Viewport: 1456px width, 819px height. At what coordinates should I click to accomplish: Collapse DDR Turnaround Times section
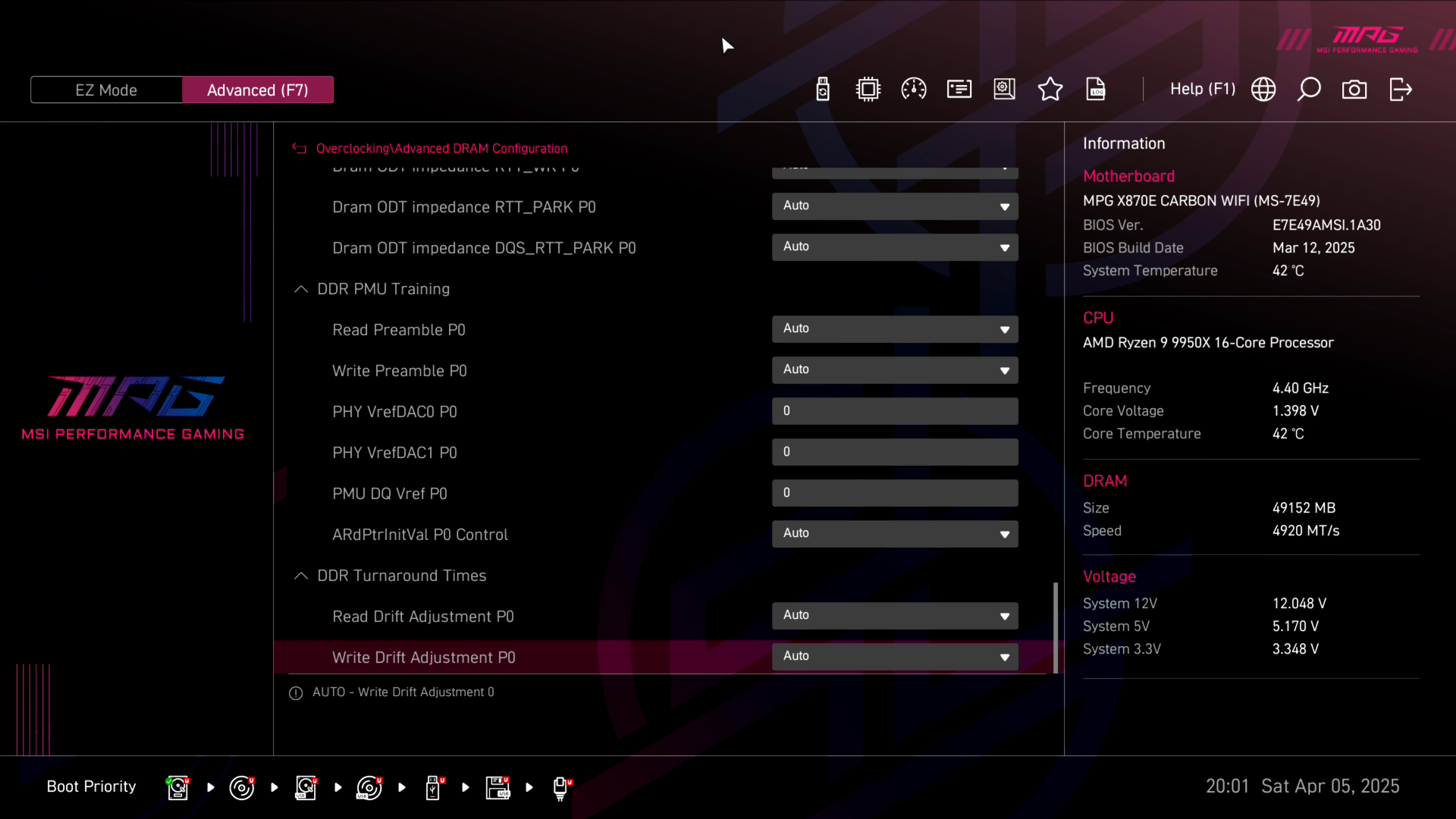pos(301,576)
